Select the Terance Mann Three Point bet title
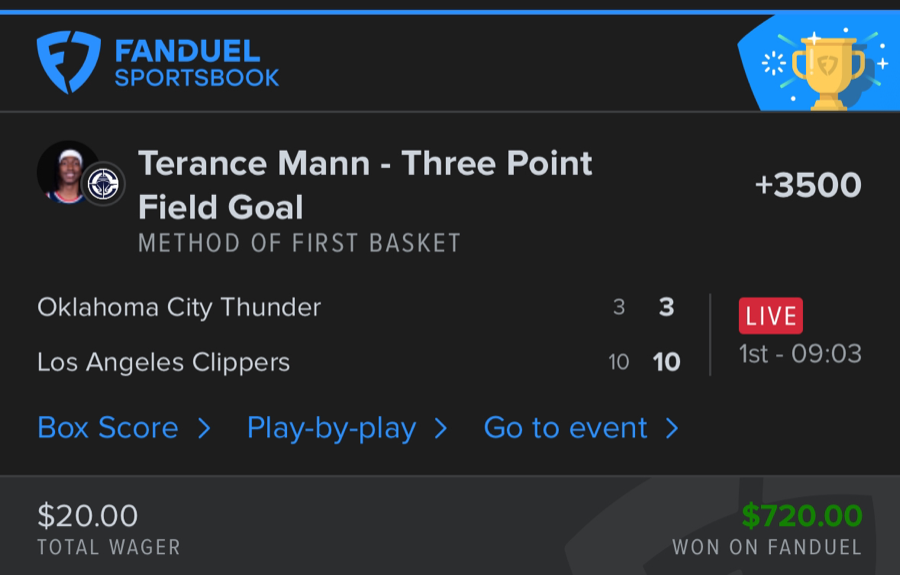900x575 pixels. (x=365, y=185)
